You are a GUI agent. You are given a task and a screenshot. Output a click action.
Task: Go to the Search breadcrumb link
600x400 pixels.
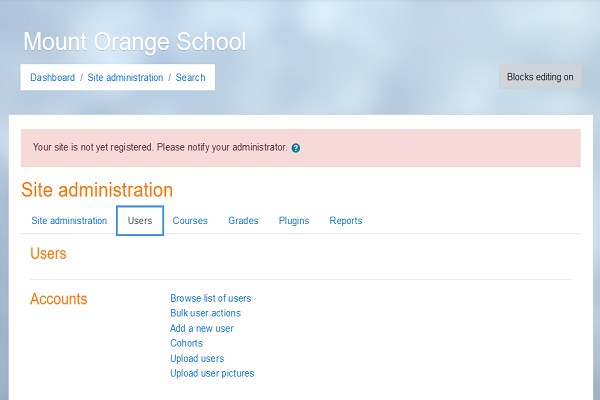(190, 78)
